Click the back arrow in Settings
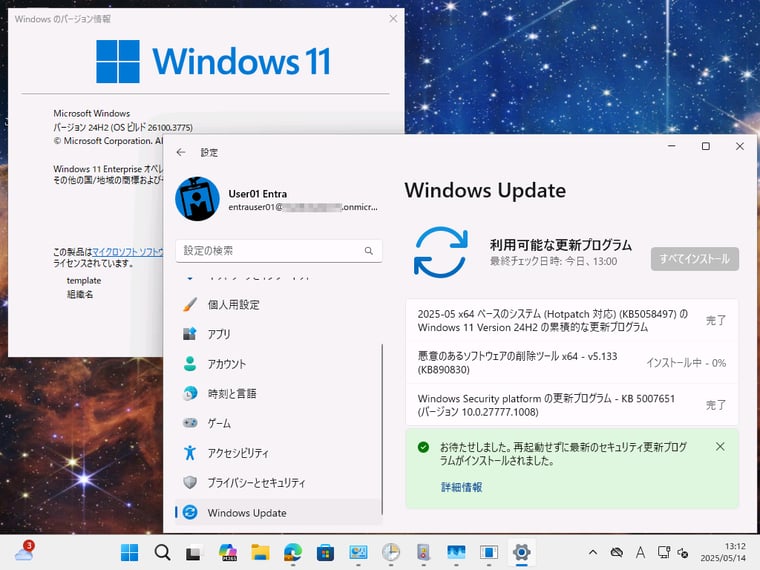This screenshot has width=760, height=570. [x=181, y=152]
